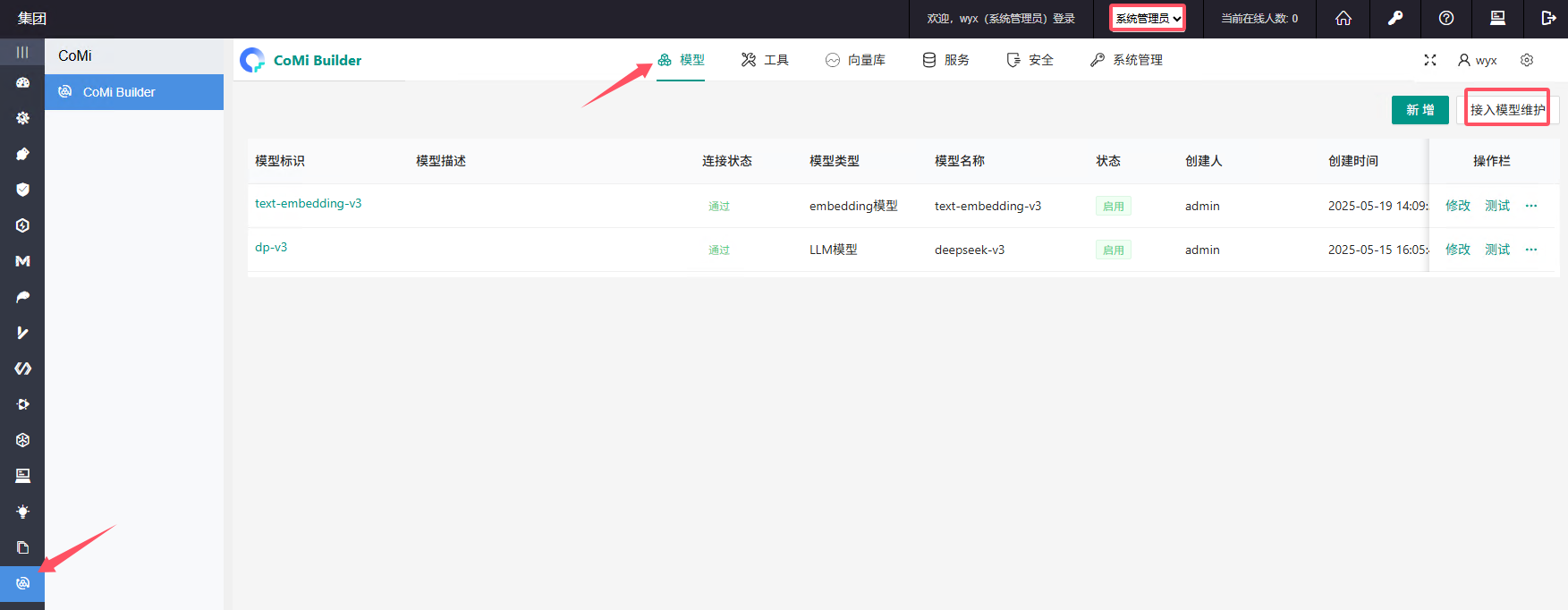Click the 启用 status tag for text-embedding-v3

[x=1114, y=206]
